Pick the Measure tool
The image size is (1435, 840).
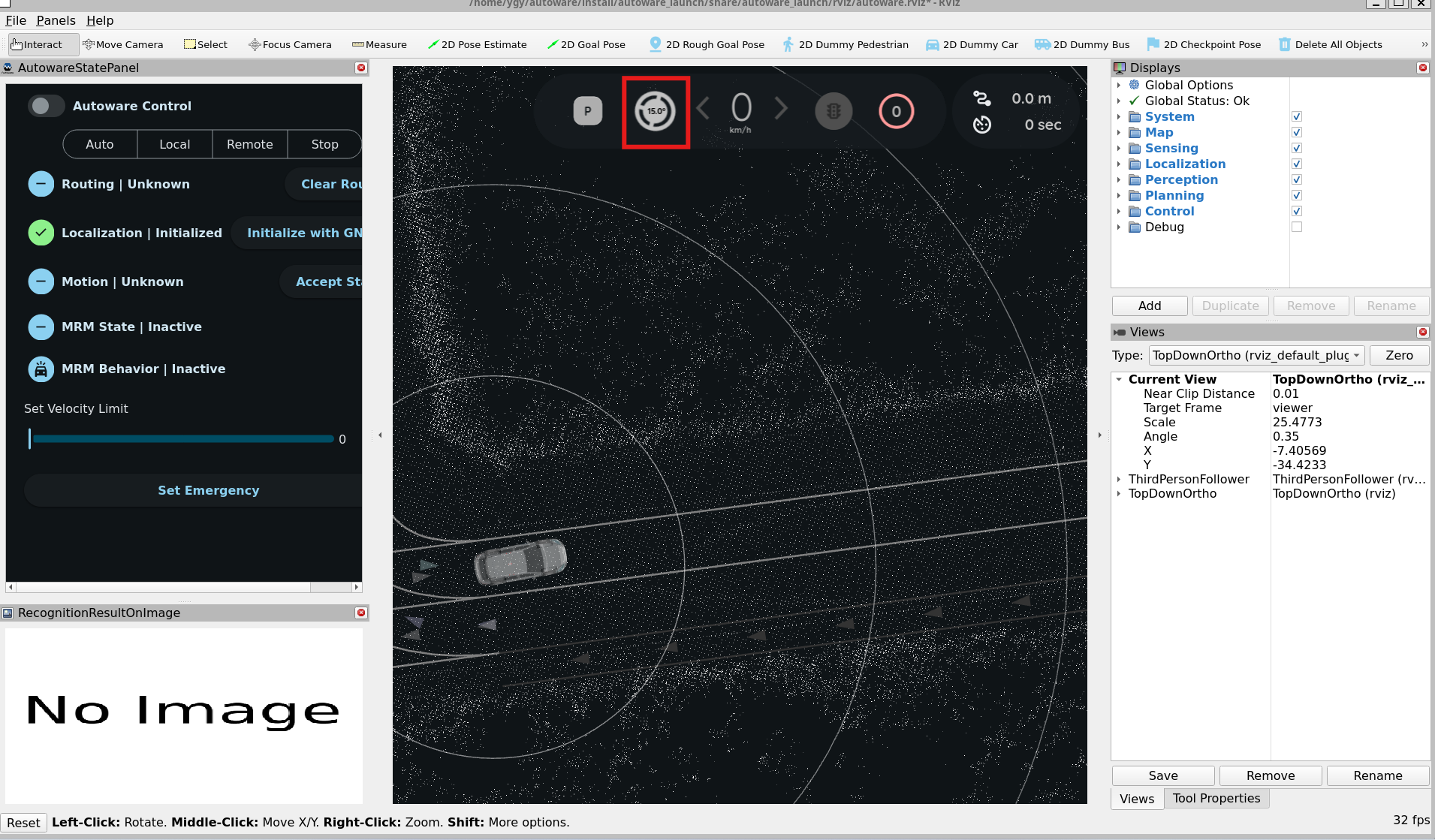379,44
